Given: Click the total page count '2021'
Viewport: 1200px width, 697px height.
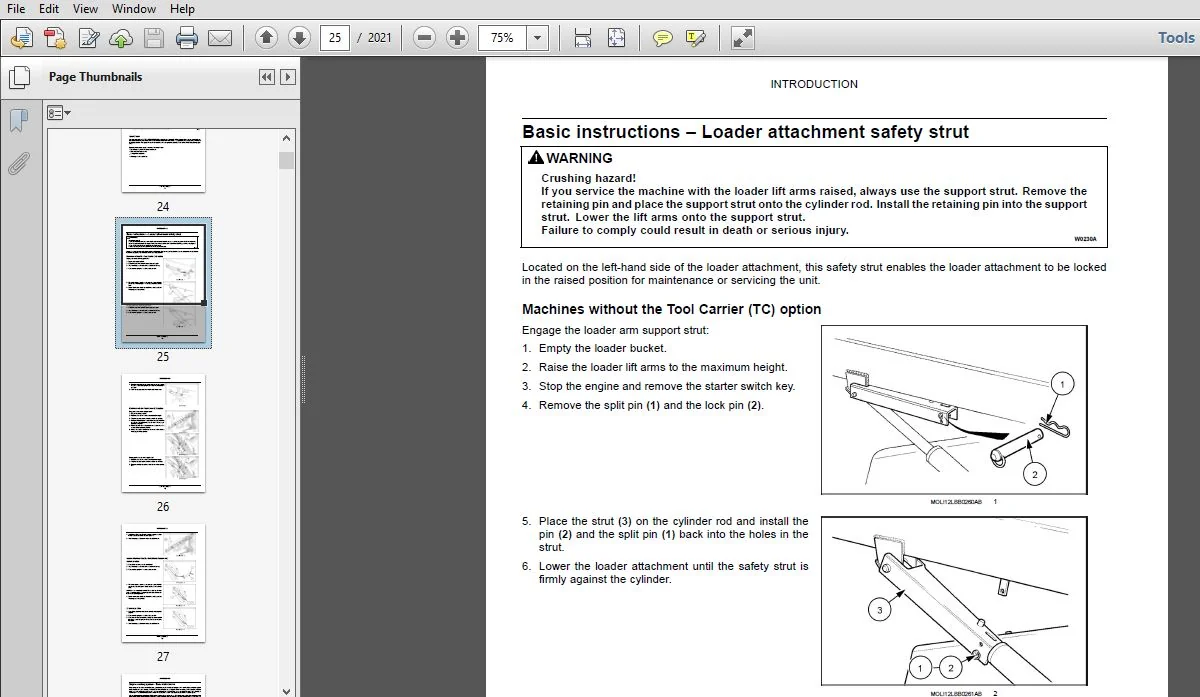Looking at the screenshot, I should pos(380,38).
